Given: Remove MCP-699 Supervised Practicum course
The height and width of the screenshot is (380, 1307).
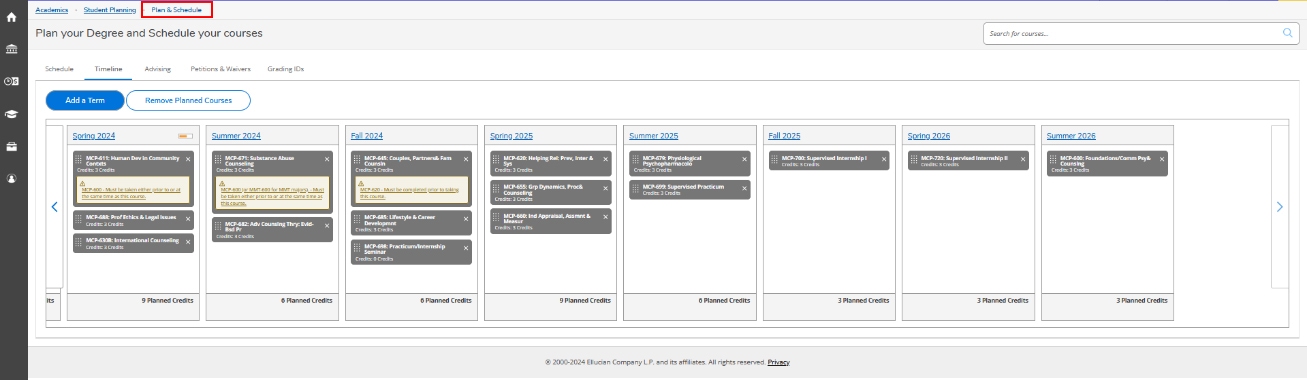Looking at the screenshot, I should [x=744, y=187].
